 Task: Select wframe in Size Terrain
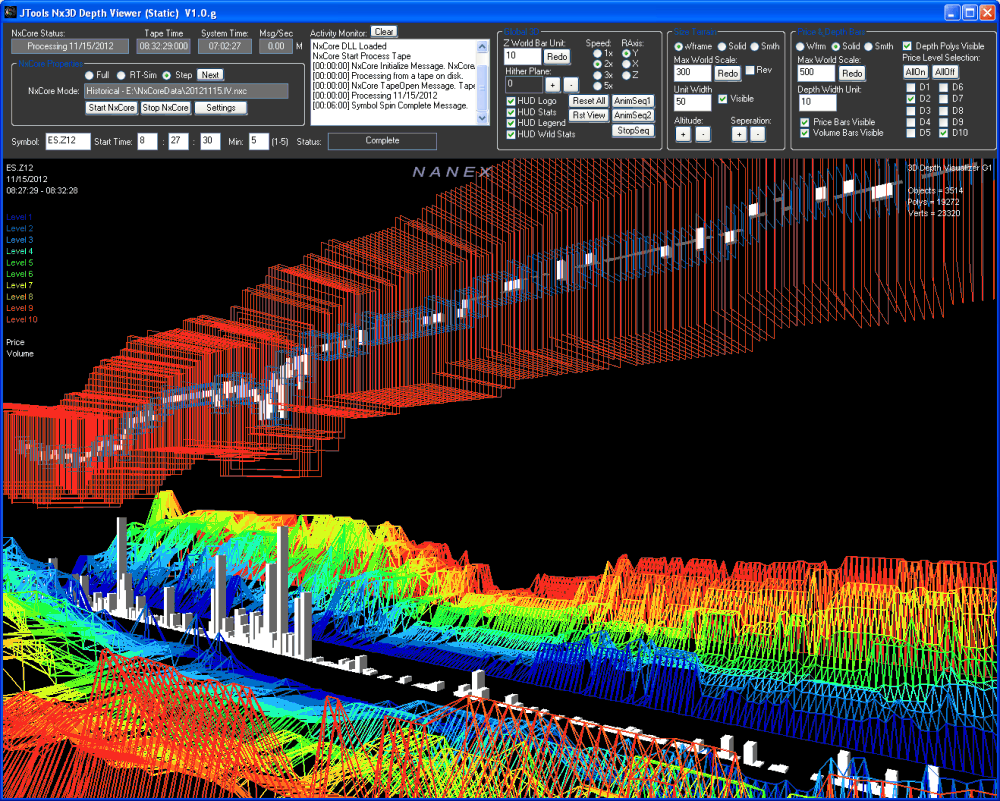679,47
